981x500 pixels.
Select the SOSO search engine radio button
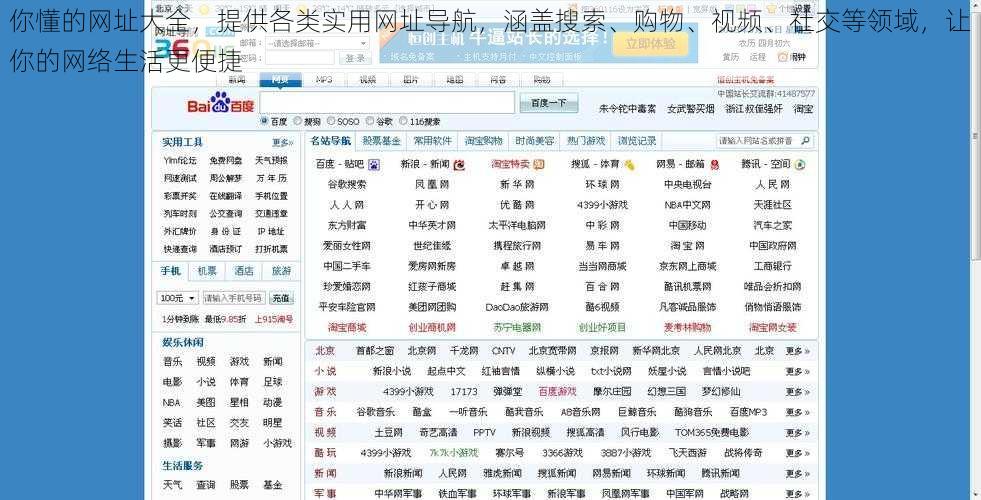332,121
